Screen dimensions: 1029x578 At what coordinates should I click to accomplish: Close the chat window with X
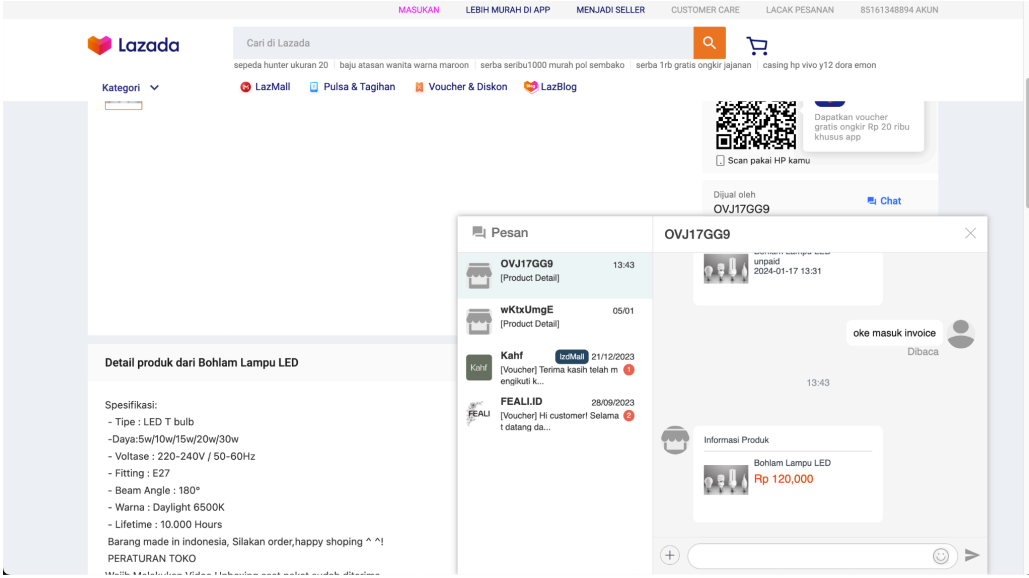(x=971, y=233)
